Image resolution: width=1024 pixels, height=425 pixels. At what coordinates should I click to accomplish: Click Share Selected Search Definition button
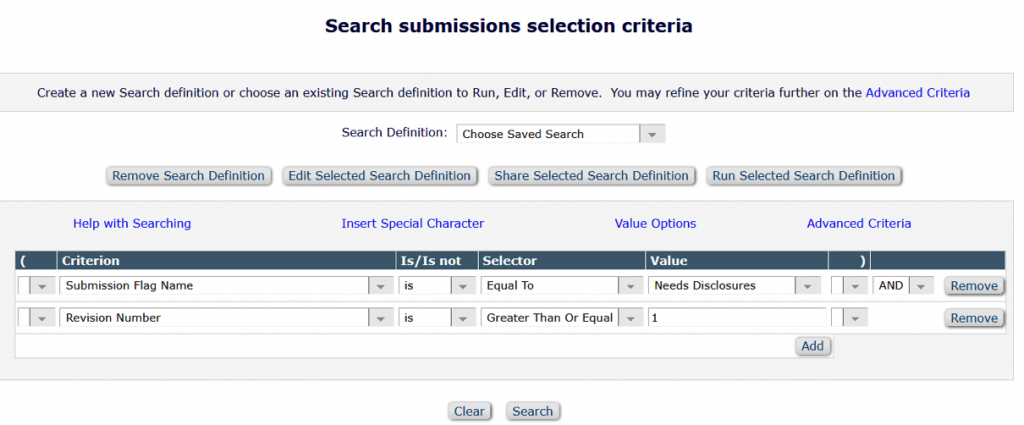tap(591, 176)
